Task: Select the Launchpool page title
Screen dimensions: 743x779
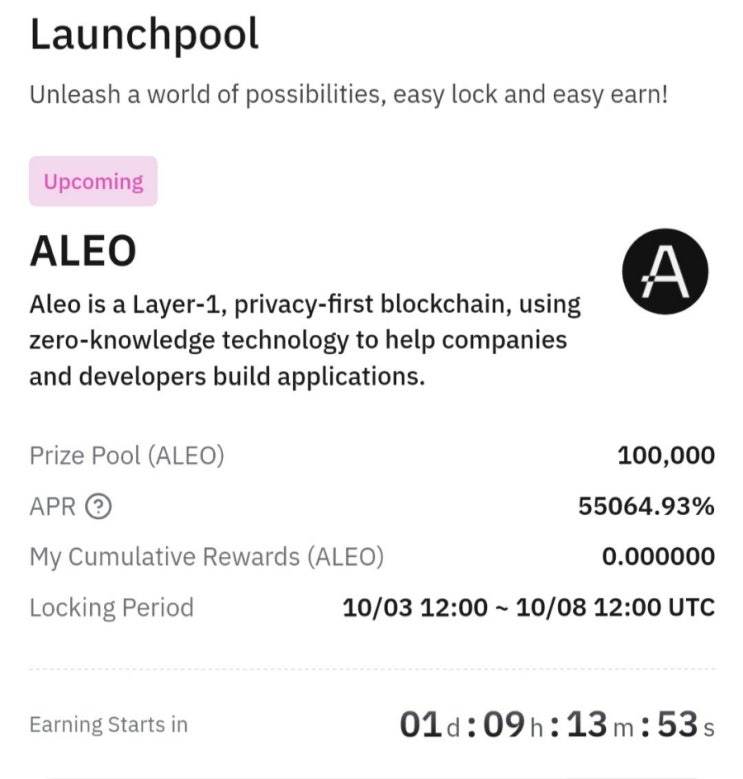Action: [x=144, y=36]
